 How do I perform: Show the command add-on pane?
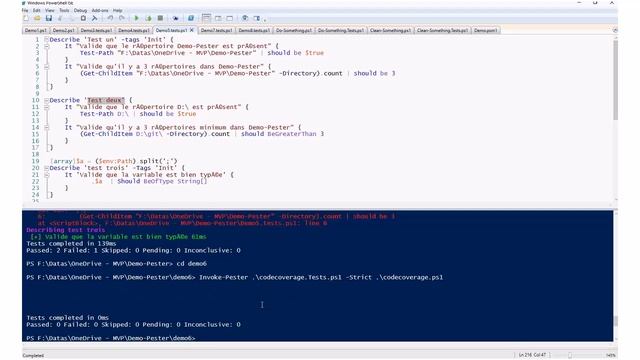256,18
